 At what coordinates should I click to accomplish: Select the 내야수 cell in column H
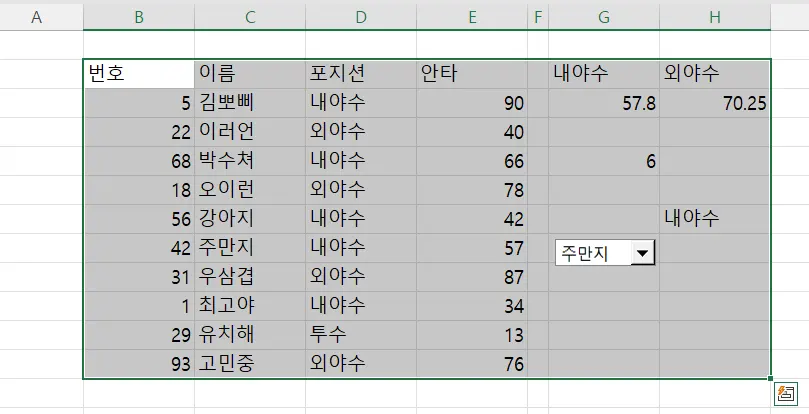click(715, 219)
